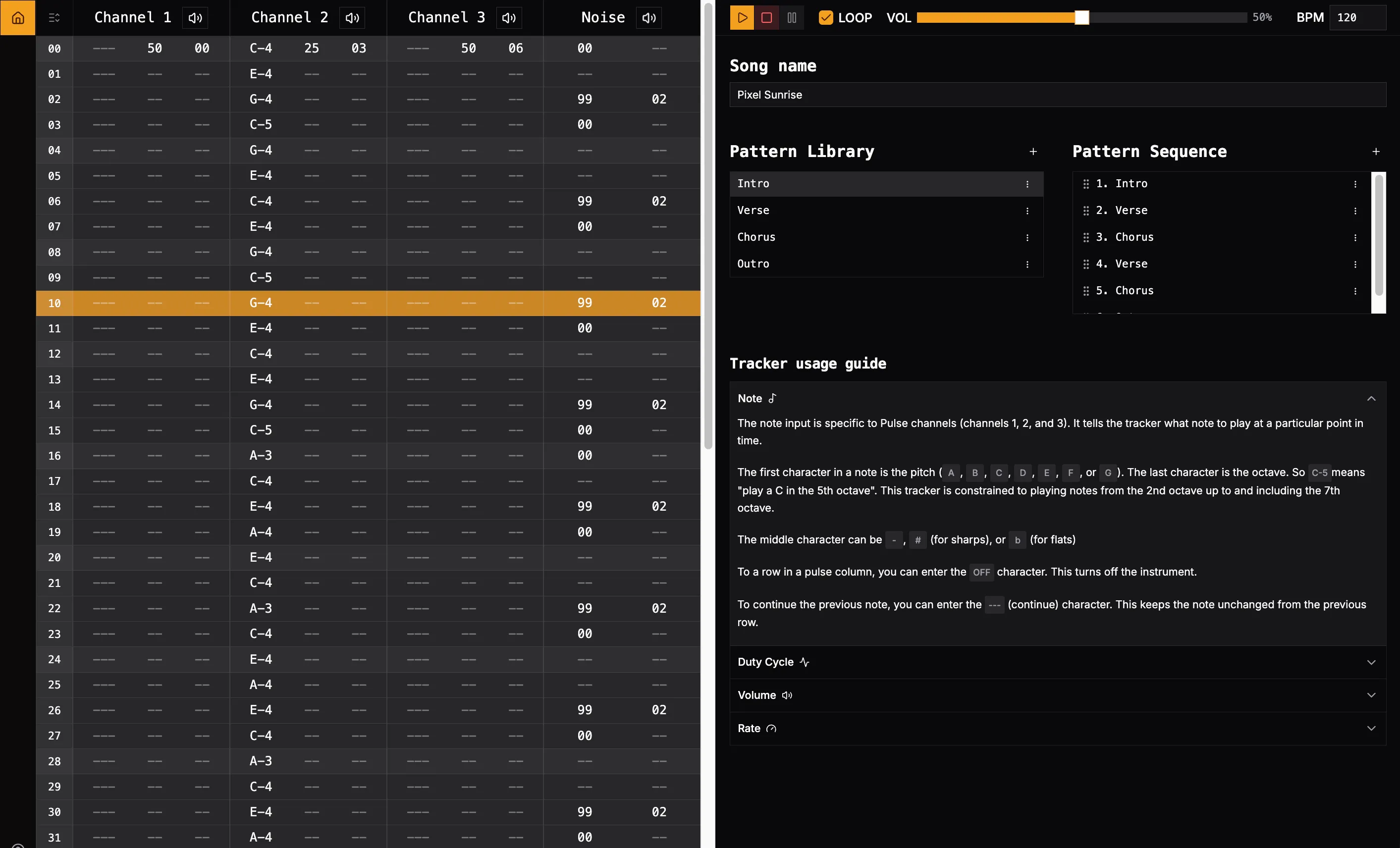The image size is (1400, 848).
Task: Open options menu for sequence 4. Verse
Action: pos(1355,264)
